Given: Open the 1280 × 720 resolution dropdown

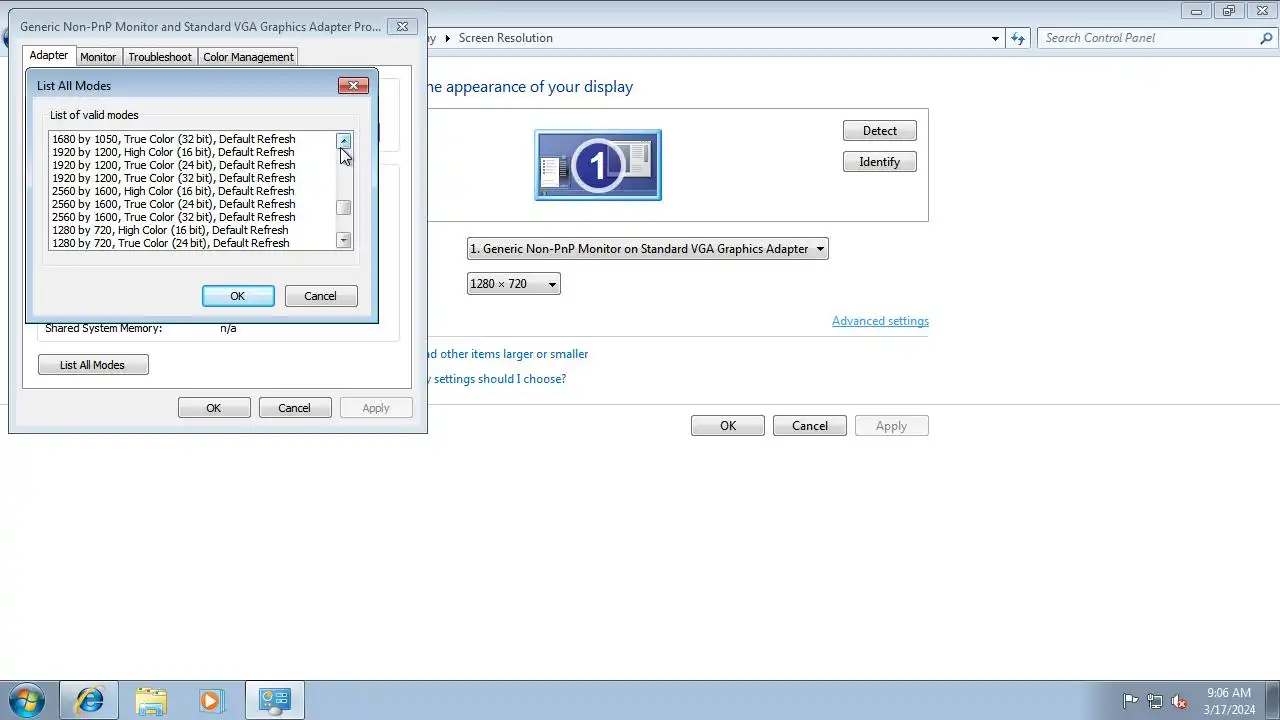Looking at the screenshot, I should (513, 284).
